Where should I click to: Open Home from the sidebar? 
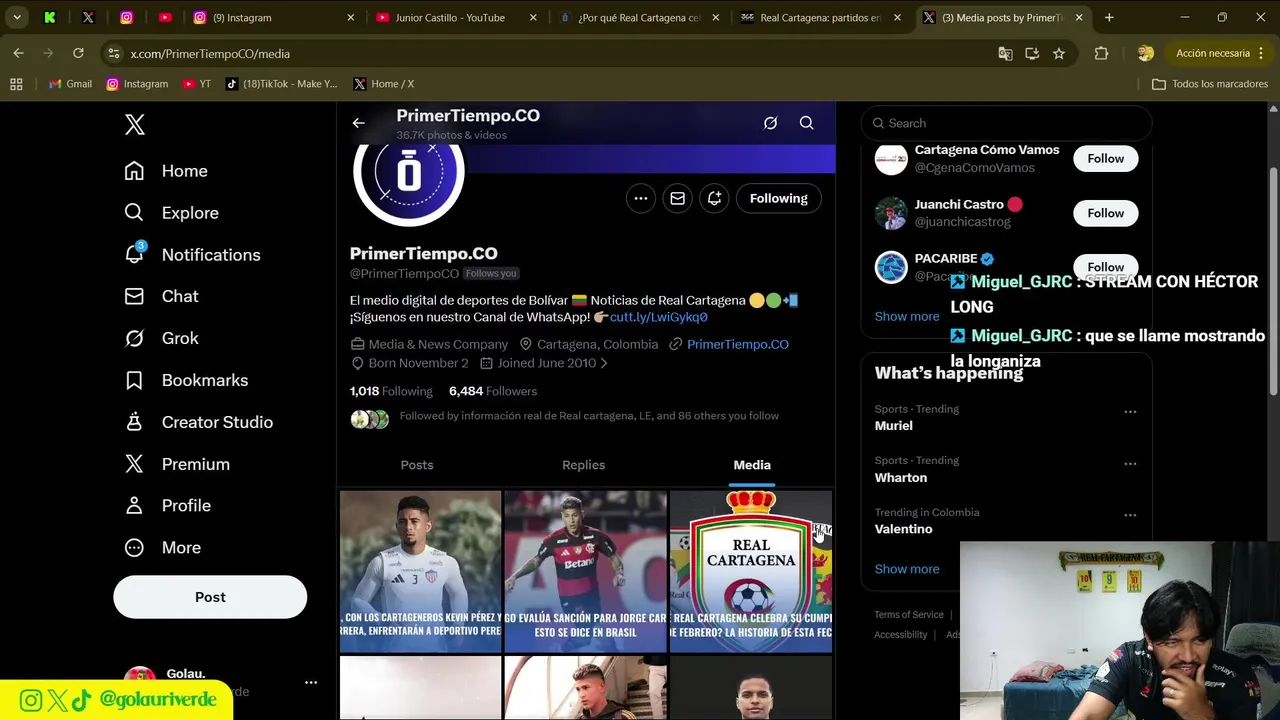click(166, 171)
